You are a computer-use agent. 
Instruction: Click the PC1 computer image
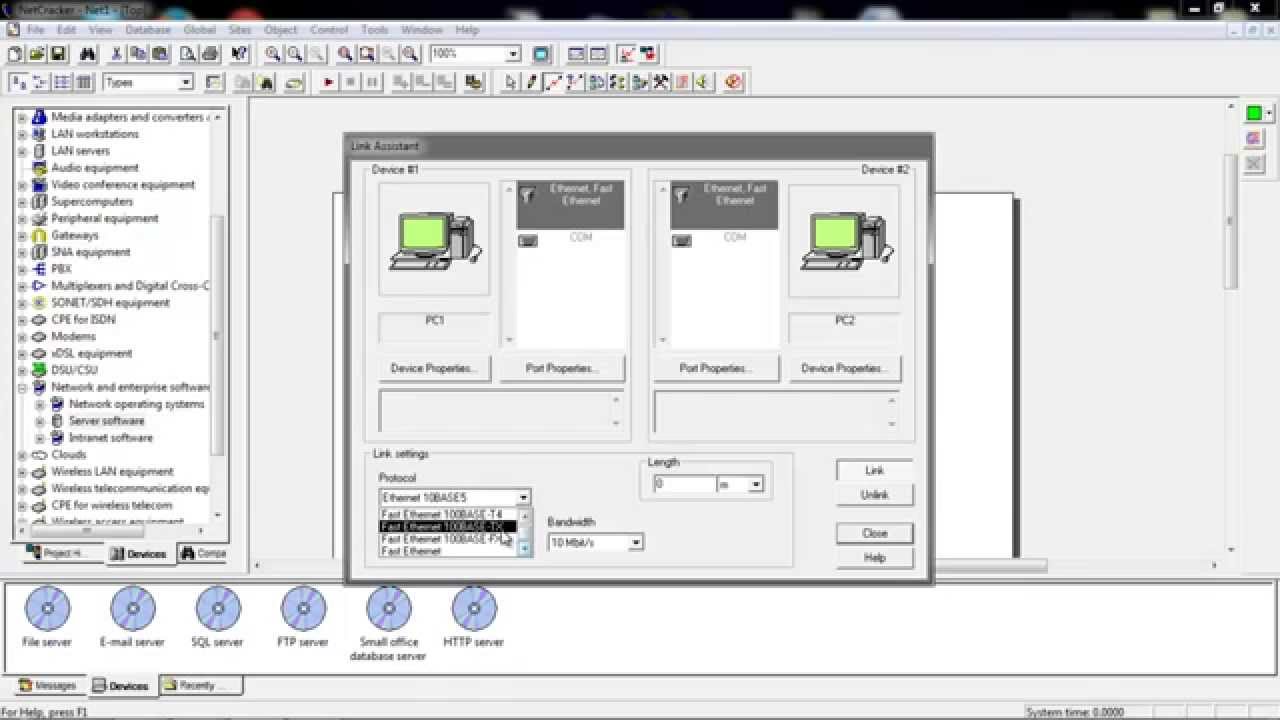coord(435,240)
